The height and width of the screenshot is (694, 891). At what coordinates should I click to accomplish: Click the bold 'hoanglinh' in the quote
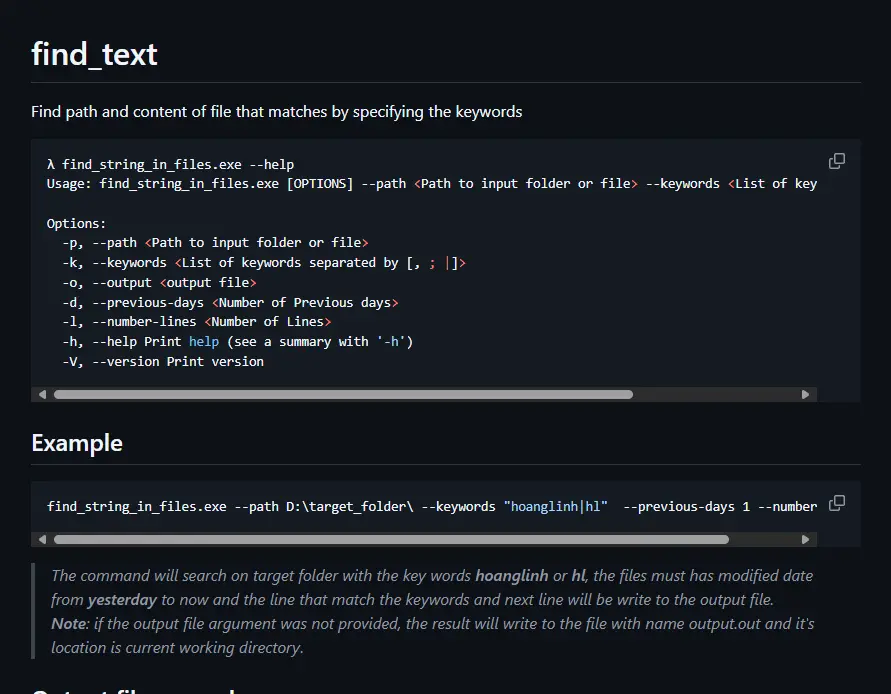(x=512, y=576)
